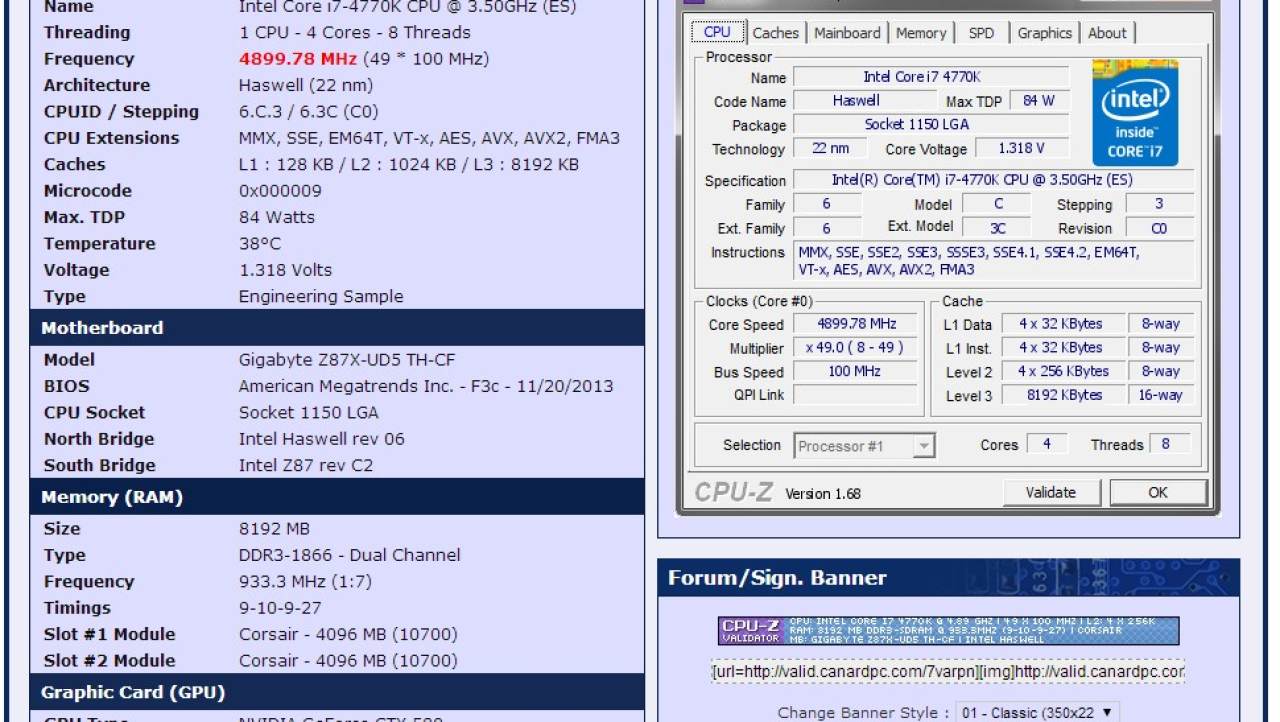Click the BIOS American Megatrends value
The height and width of the screenshot is (722, 1280).
pos(426,386)
